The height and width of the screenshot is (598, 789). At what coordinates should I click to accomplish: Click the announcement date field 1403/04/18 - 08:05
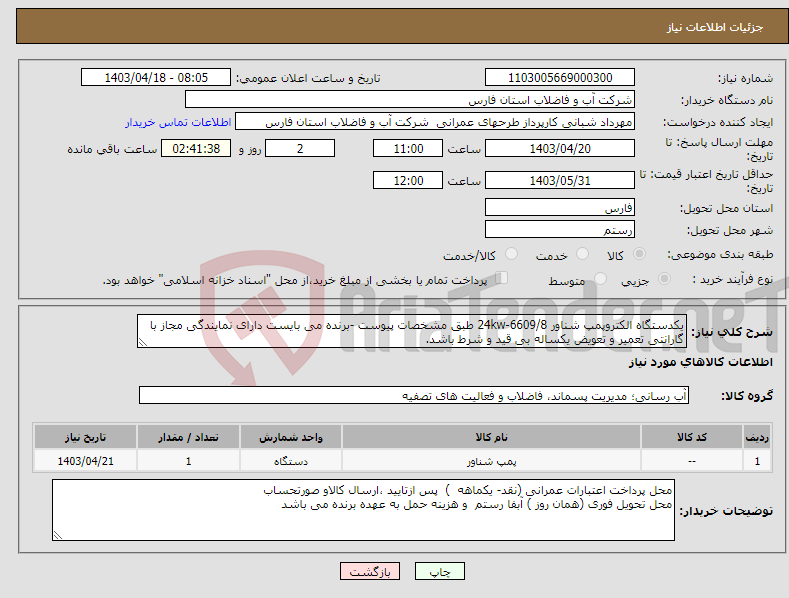[156, 78]
